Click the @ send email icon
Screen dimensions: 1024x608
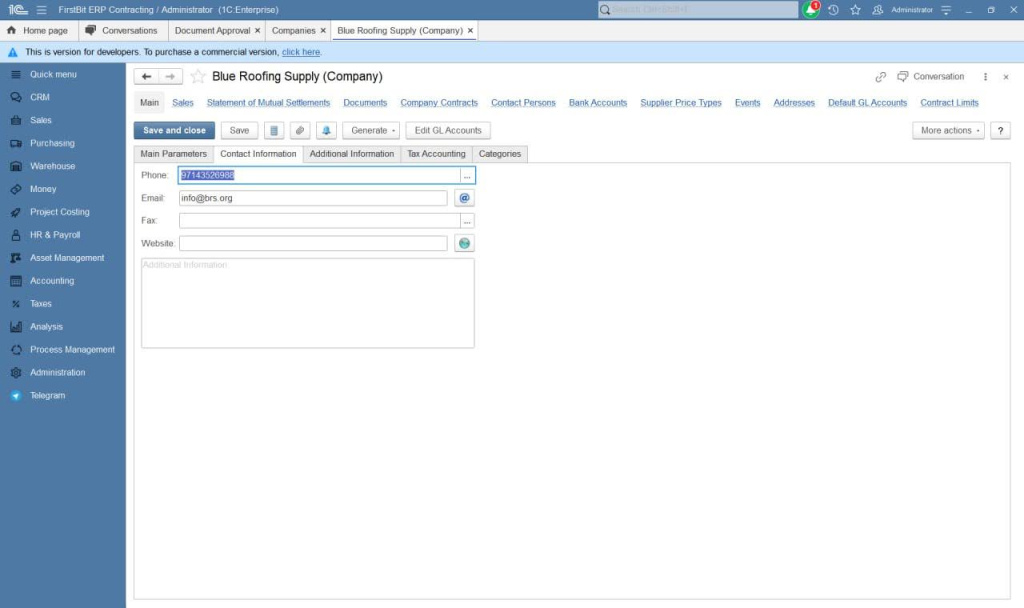[x=464, y=198]
